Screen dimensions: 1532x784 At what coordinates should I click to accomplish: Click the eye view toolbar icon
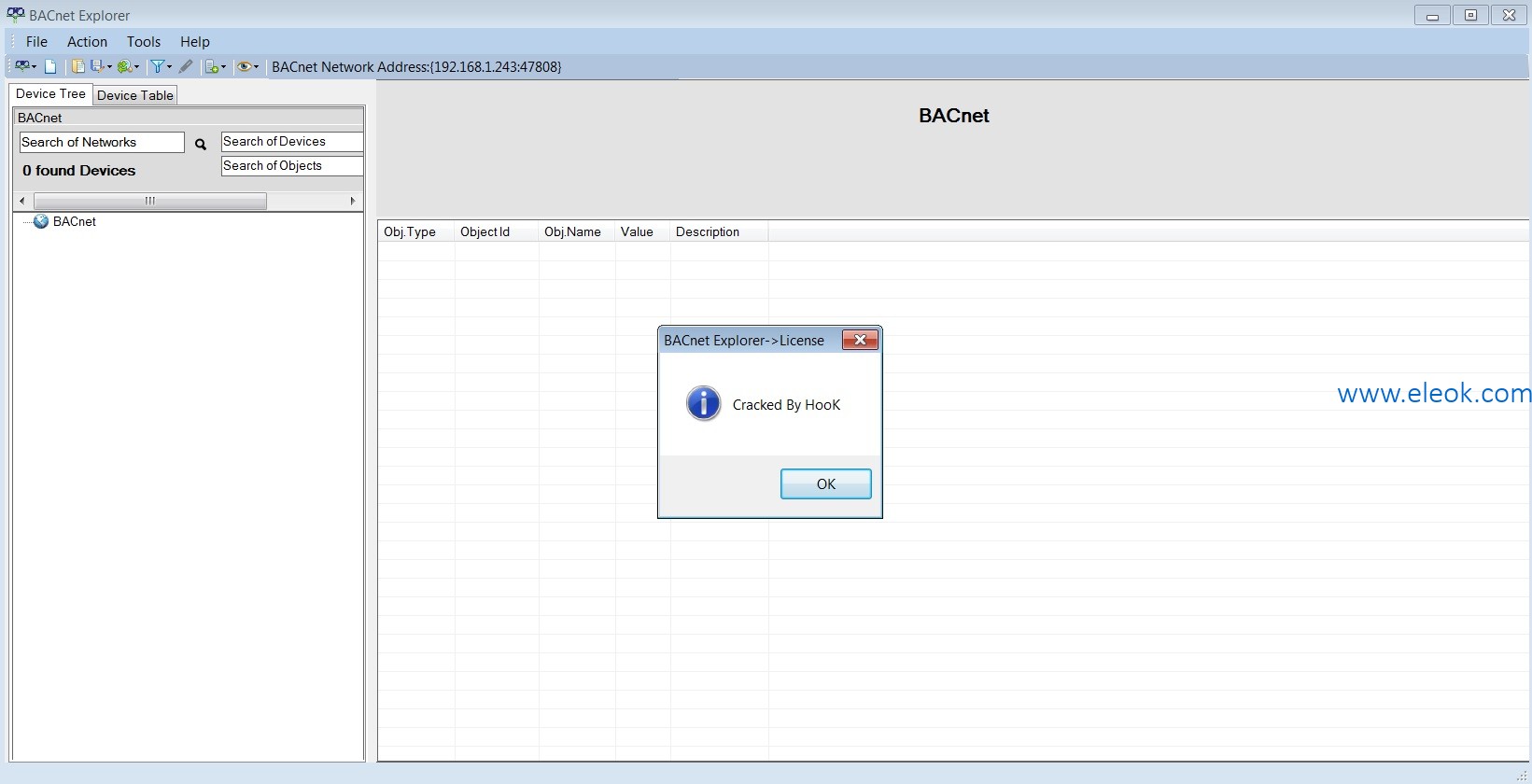click(x=244, y=66)
